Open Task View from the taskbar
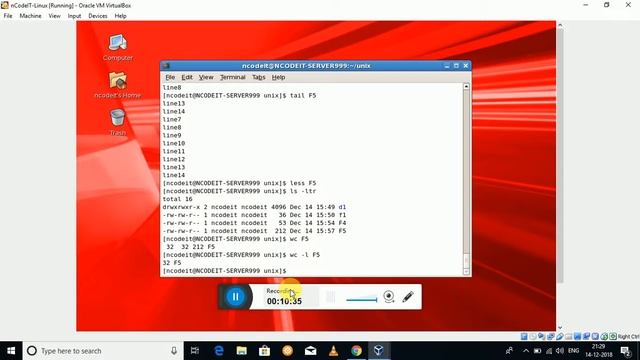This screenshot has height=360, width=640. tap(195, 351)
